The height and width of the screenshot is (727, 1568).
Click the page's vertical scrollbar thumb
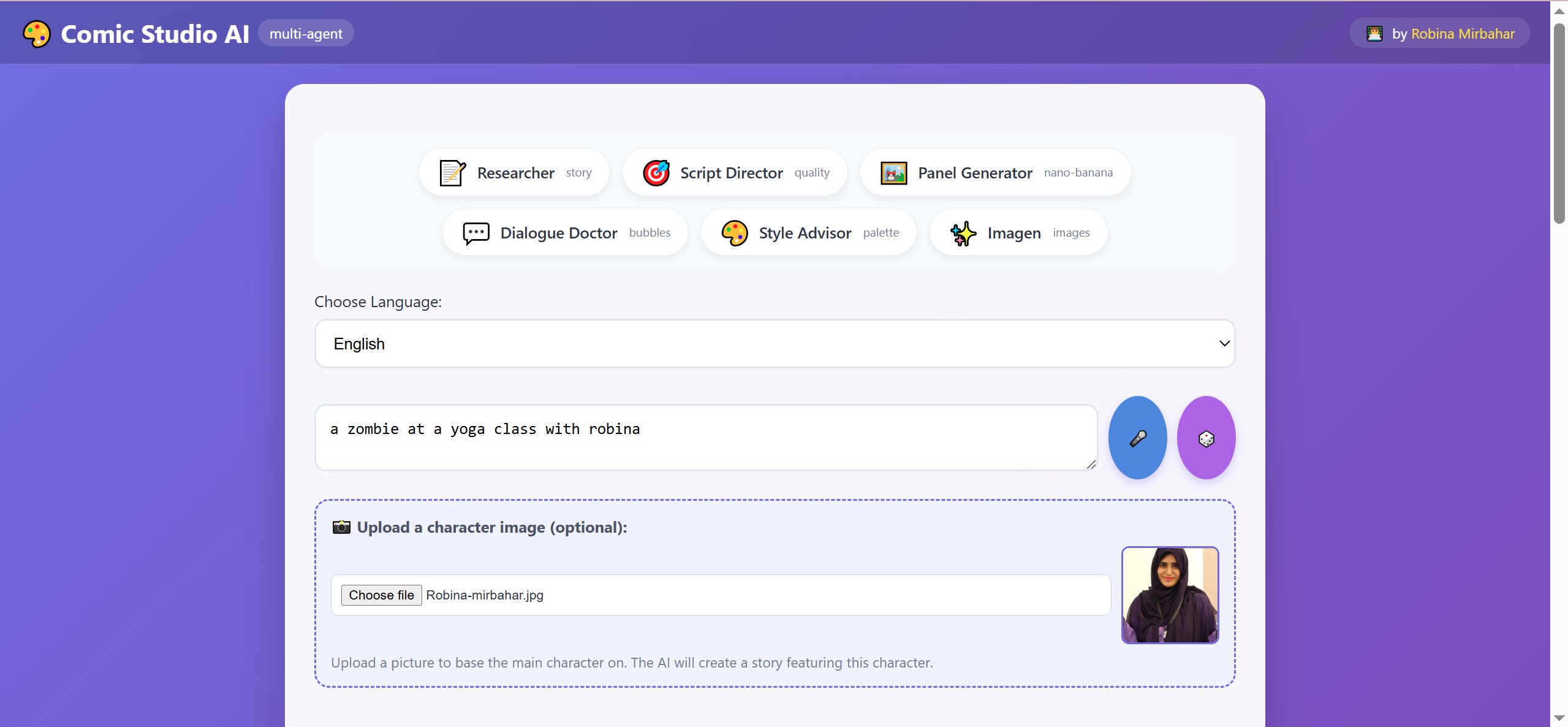(x=1559, y=123)
